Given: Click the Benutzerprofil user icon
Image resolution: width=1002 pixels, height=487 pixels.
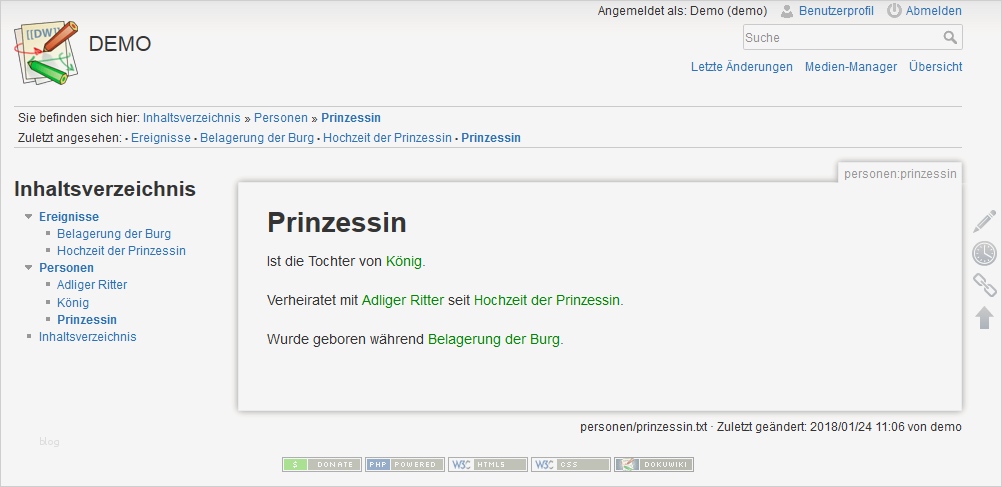Looking at the screenshot, I should coord(787,11).
